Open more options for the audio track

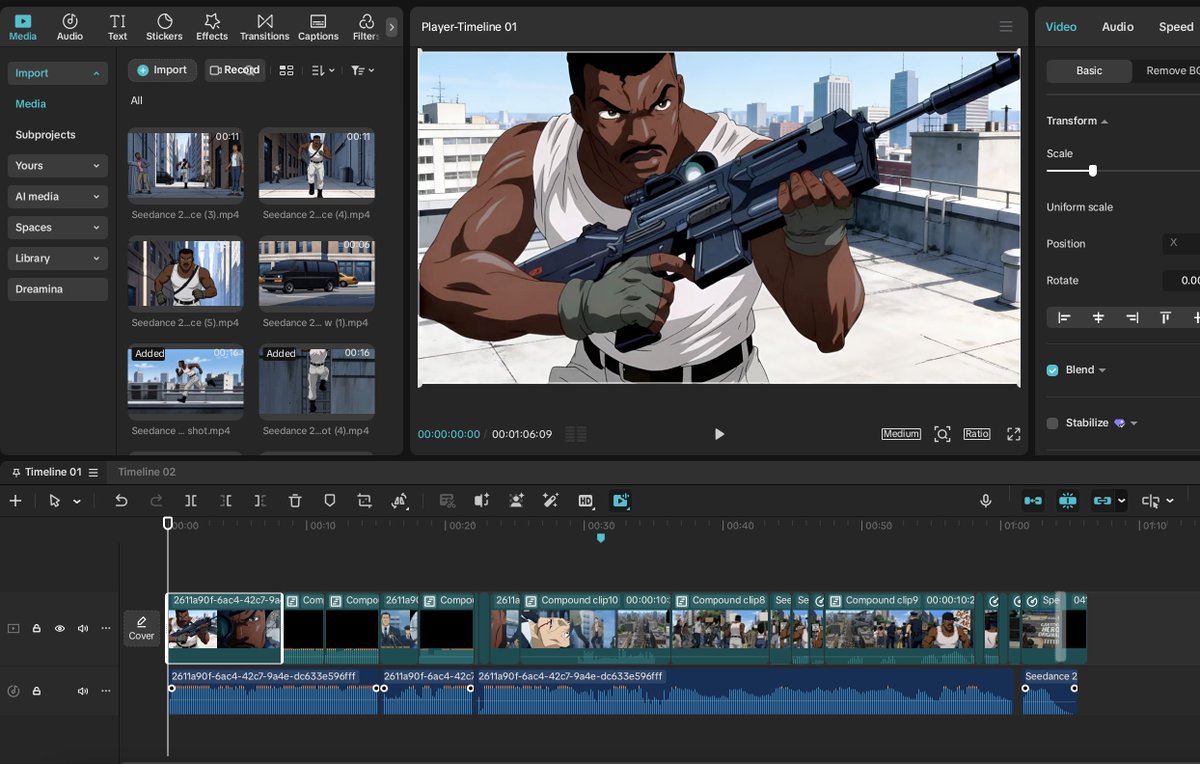coord(106,691)
